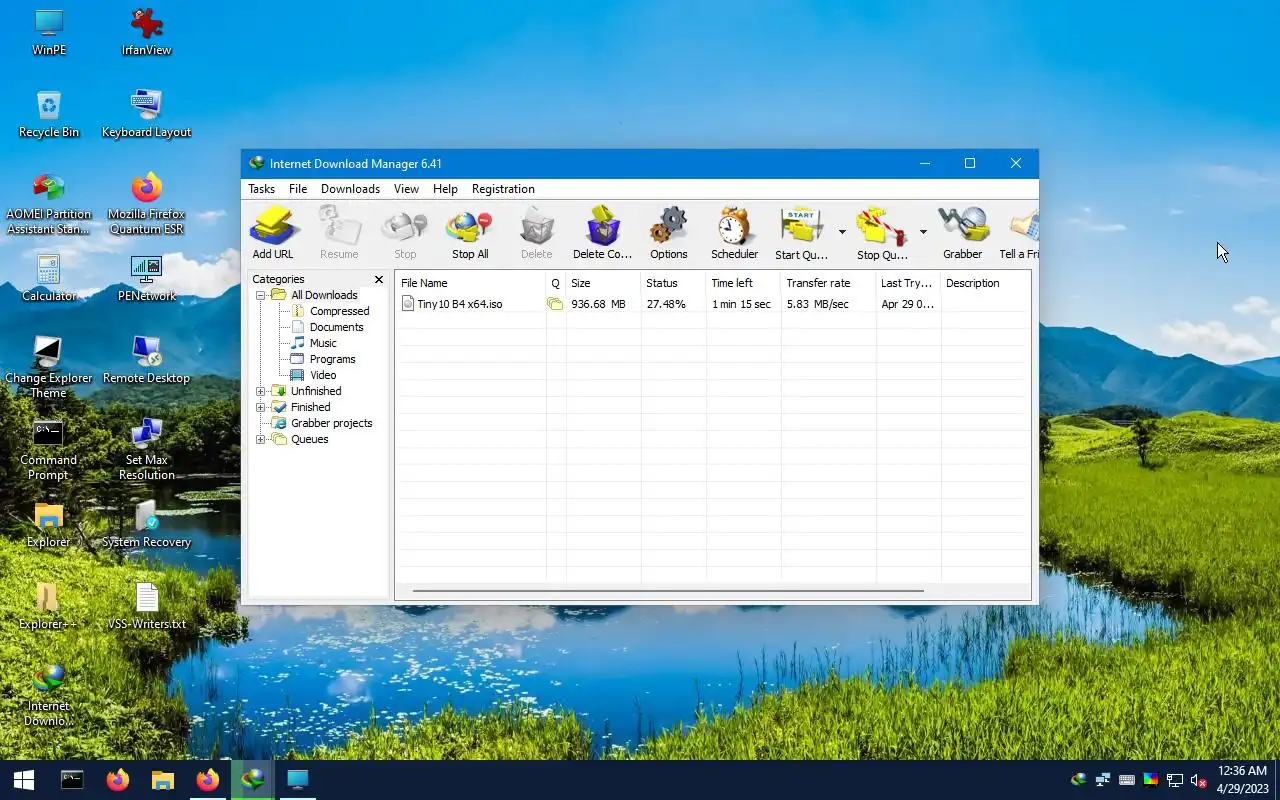Sort by Size column header
Viewport: 1280px width, 800px height.
pos(603,283)
